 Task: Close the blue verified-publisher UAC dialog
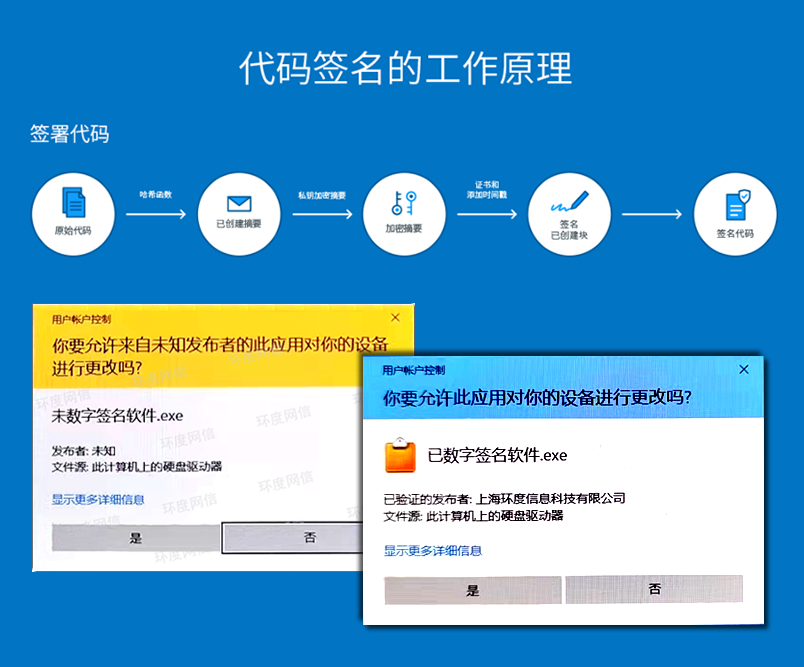(742, 369)
